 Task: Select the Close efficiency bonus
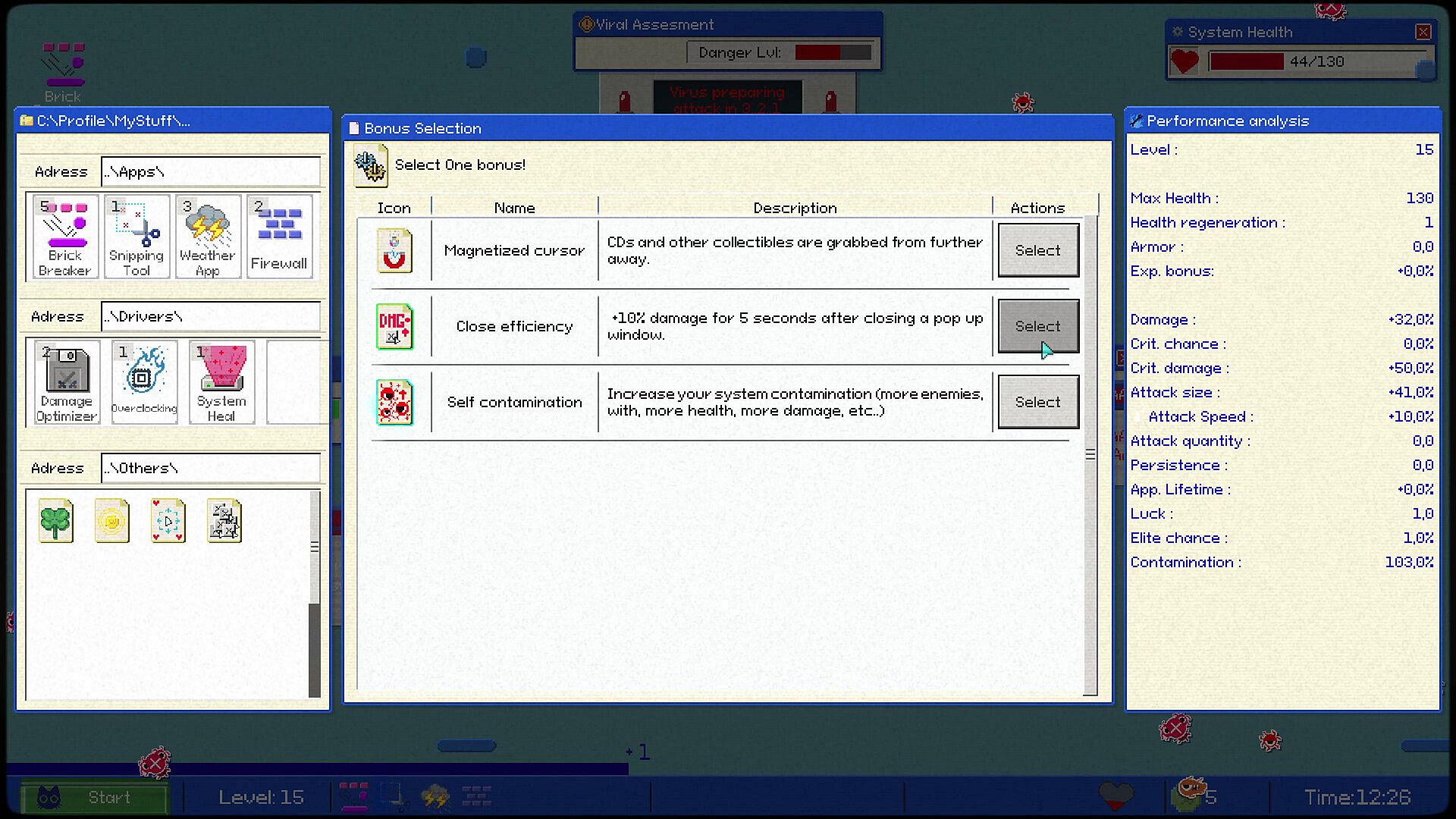[1038, 326]
